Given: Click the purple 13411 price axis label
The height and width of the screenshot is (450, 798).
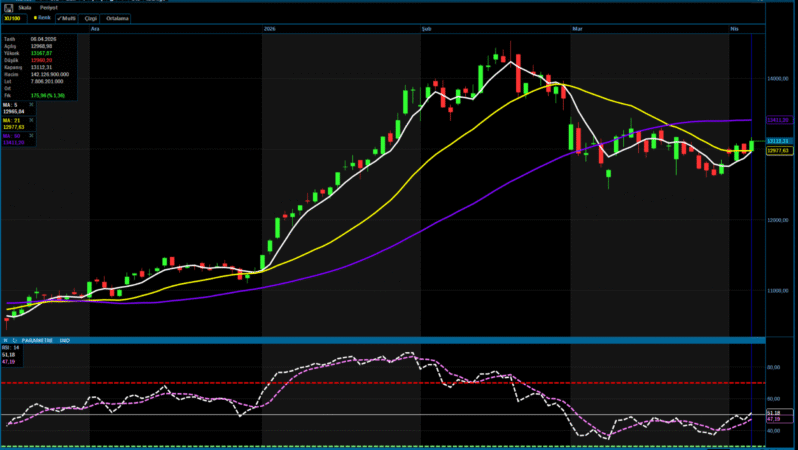Looking at the screenshot, I should (778, 120).
